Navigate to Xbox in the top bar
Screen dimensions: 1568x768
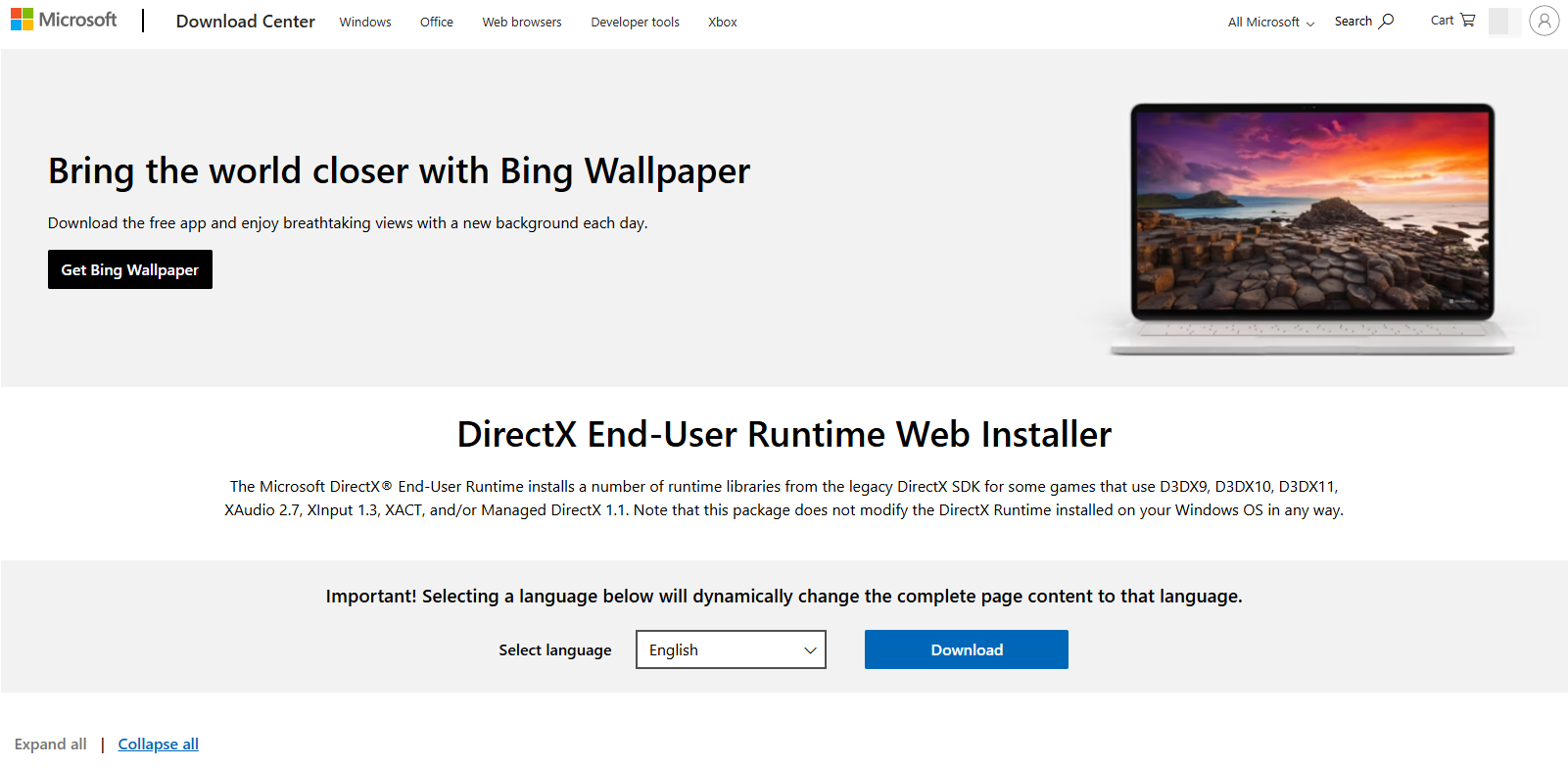pyautogui.click(x=723, y=22)
